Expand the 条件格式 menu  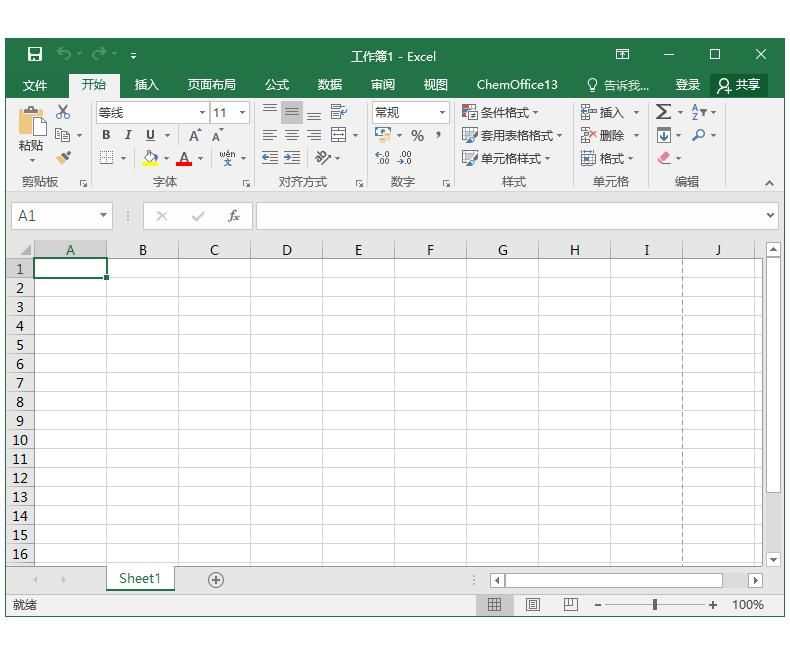point(501,112)
